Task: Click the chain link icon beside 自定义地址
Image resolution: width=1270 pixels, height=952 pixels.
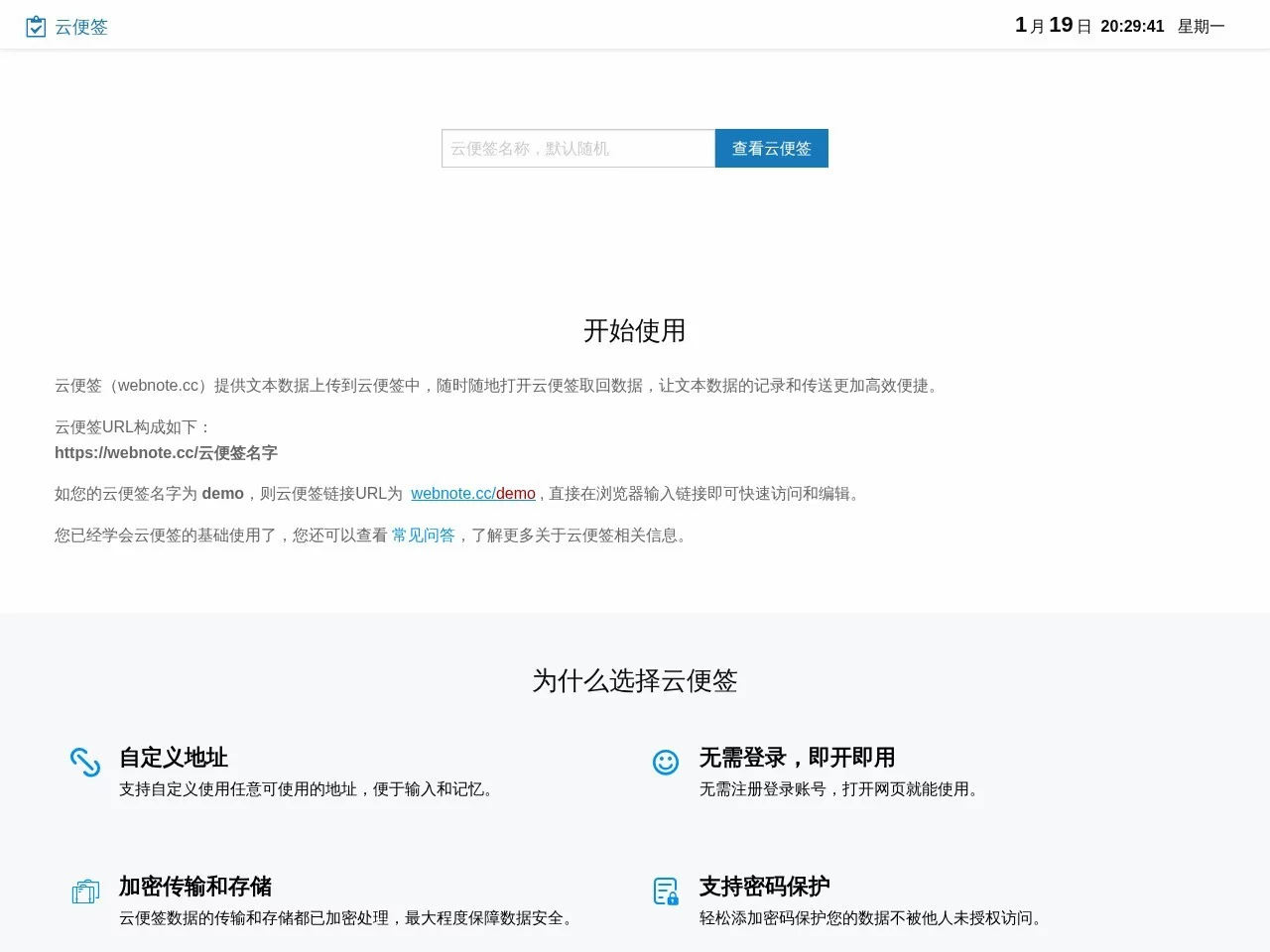Action: 85,762
